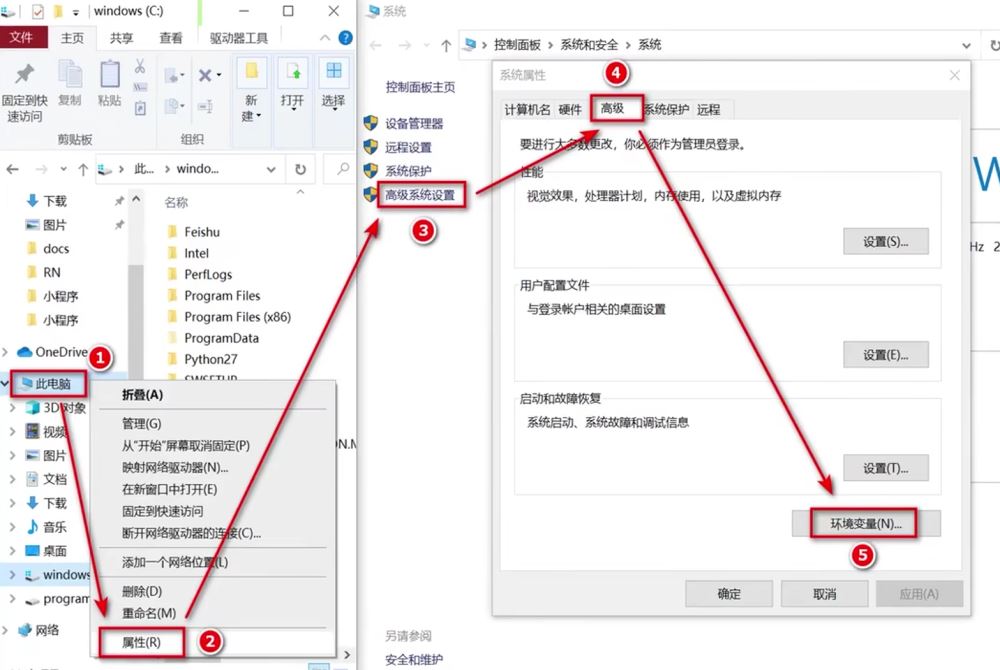Switch to 驱动器工具 tab
The width and height of the screenshot is (1000, 670).
point(239,38)
